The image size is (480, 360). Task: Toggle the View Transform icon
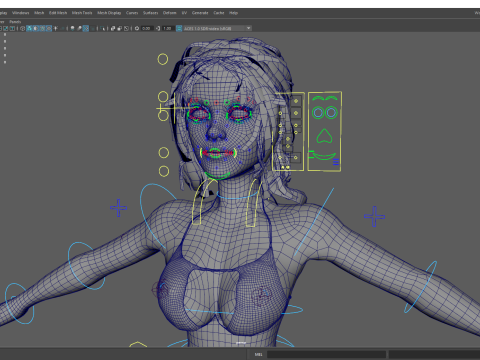(179, 28)
